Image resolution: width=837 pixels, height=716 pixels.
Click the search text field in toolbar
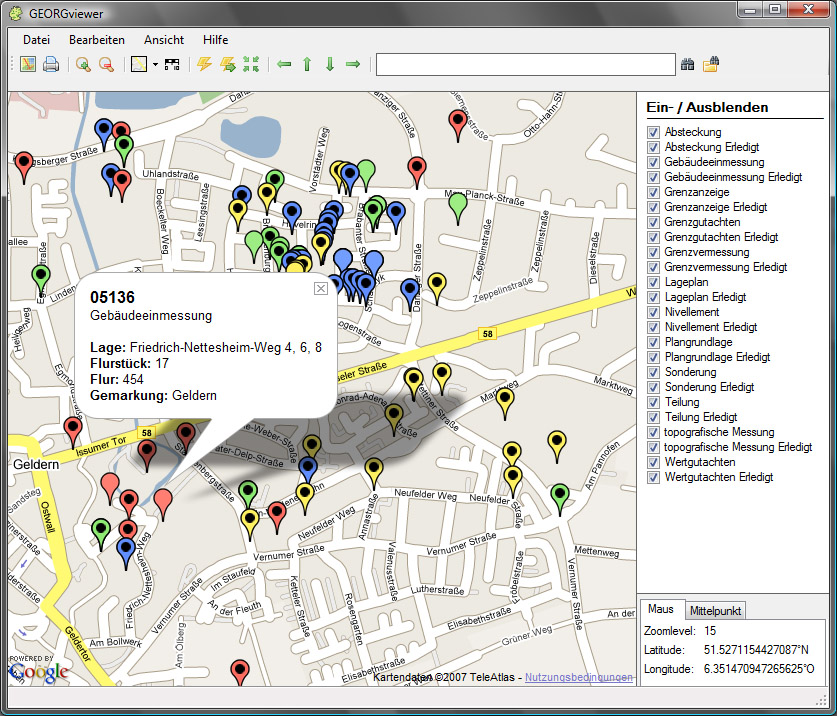point(526,65)
